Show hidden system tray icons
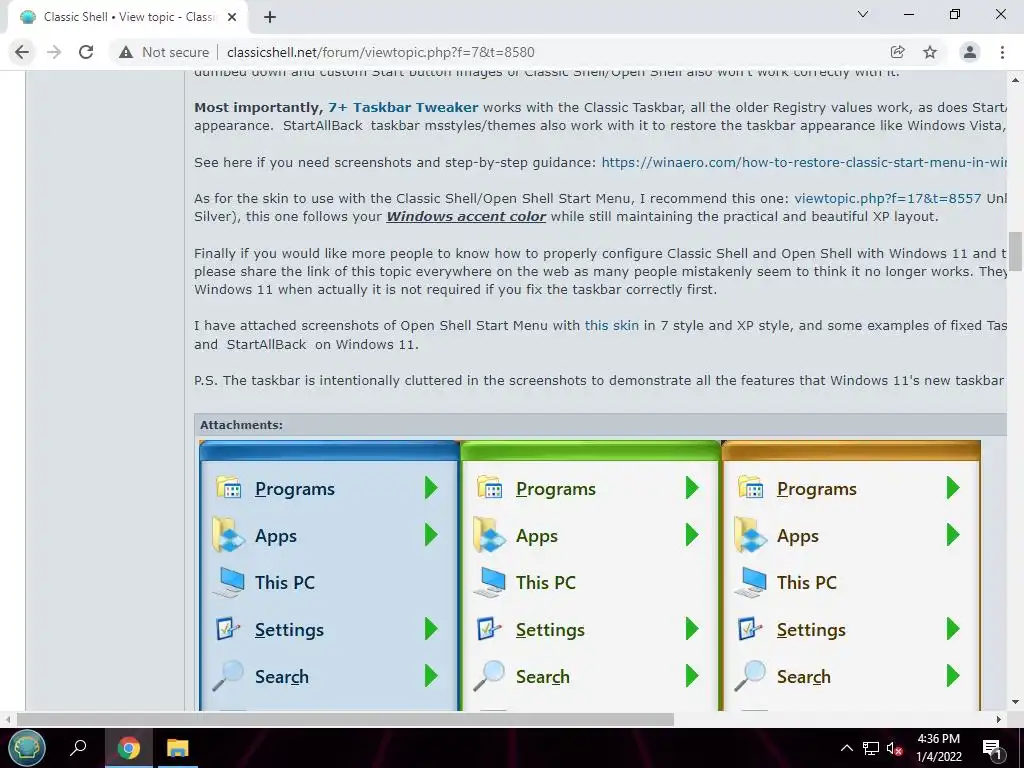The height and width of the screenshot is (768, 1024). point(846,748)
